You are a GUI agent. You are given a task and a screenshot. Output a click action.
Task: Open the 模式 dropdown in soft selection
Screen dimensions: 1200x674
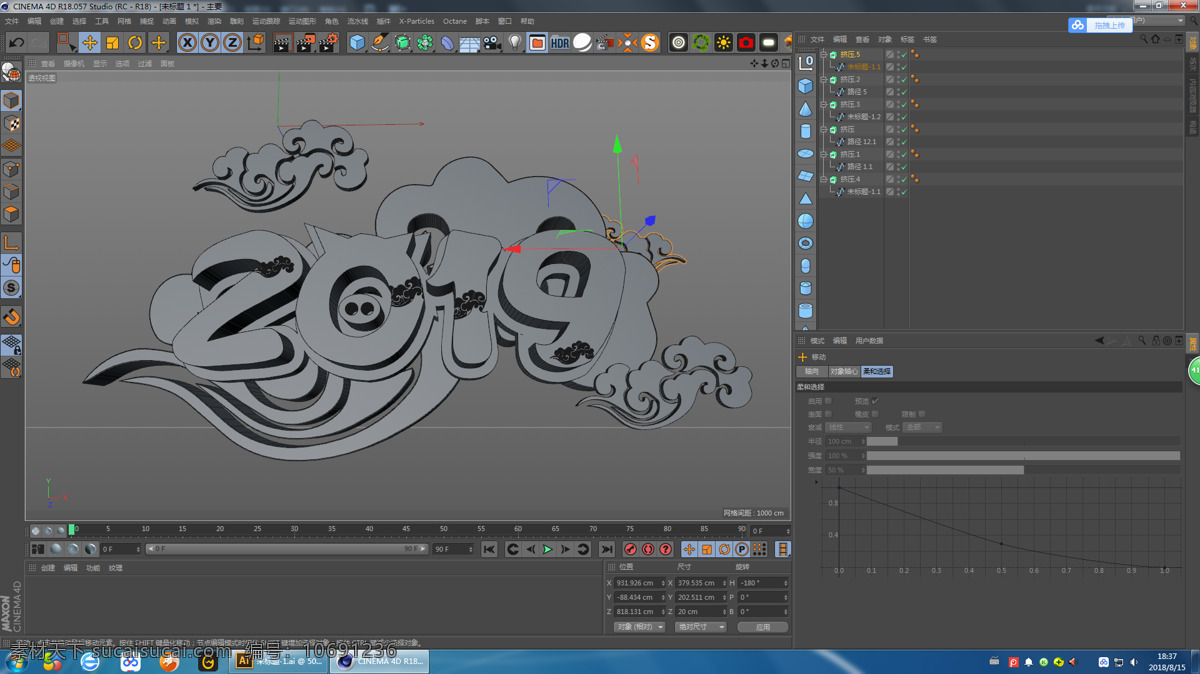(922, 427)
